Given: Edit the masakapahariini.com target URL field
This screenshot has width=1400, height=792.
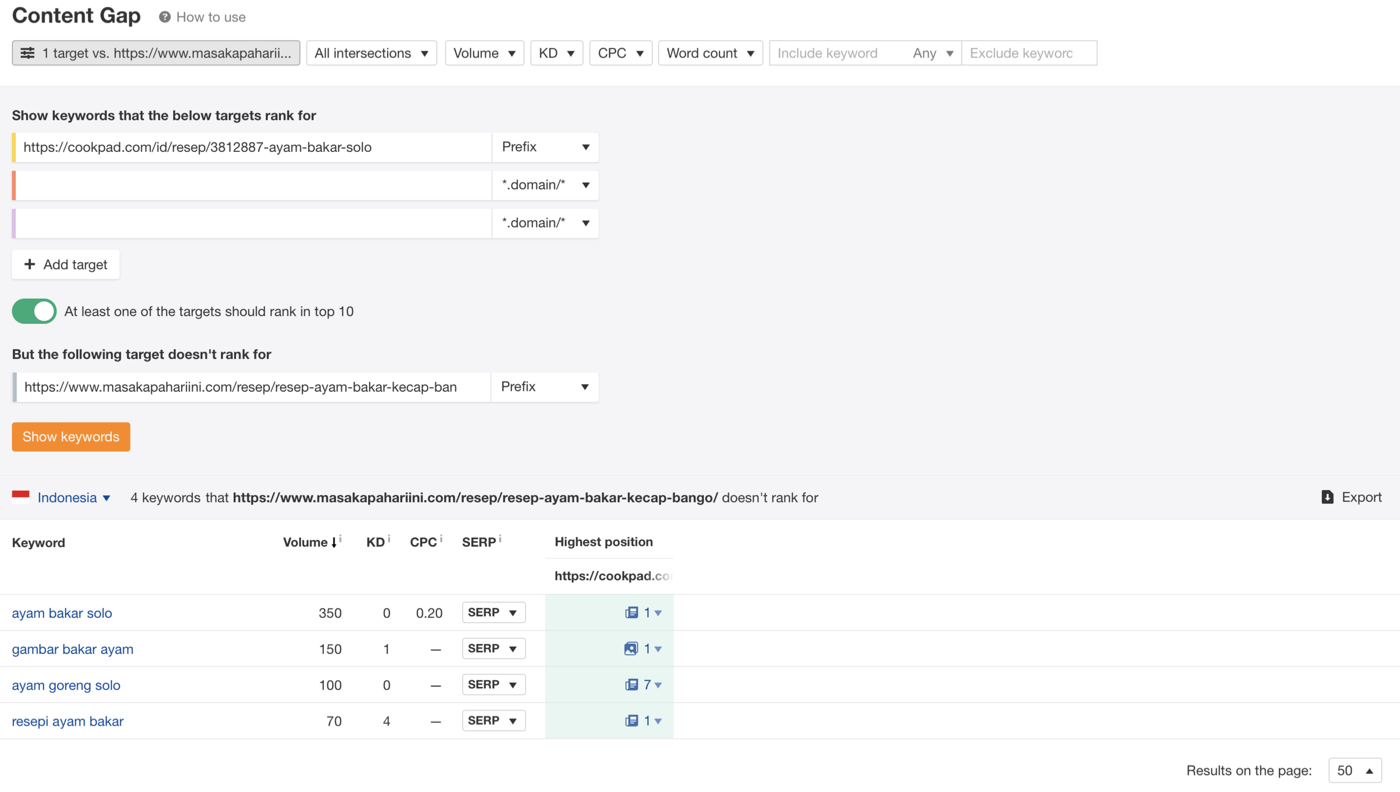Looking at the screenshot, I should pos(252,387).
